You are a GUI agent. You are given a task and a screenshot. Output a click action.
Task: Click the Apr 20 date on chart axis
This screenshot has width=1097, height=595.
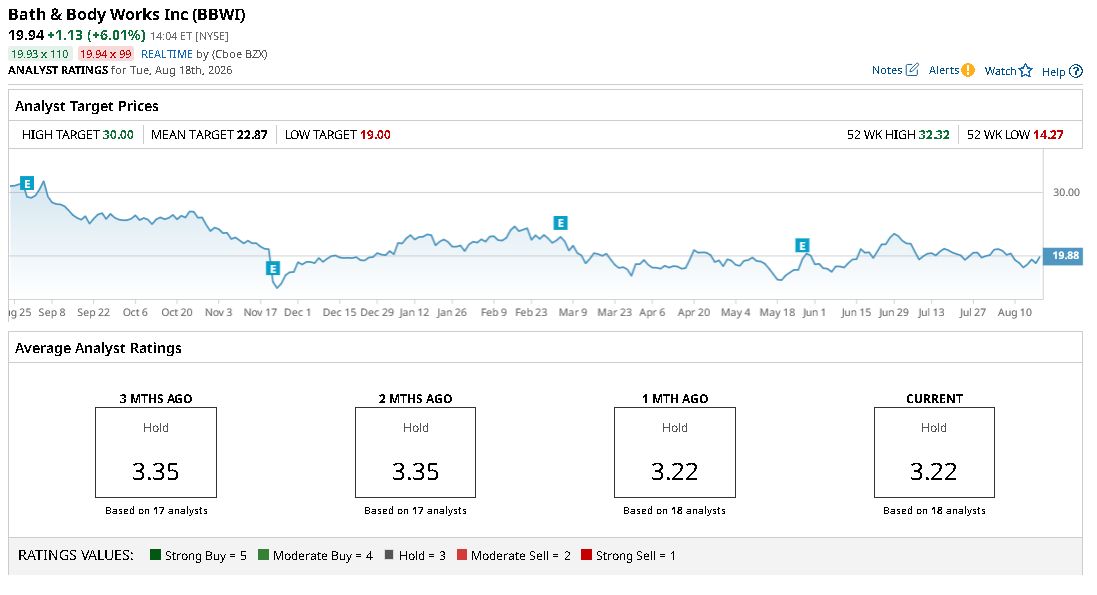[x=693, y=312]
